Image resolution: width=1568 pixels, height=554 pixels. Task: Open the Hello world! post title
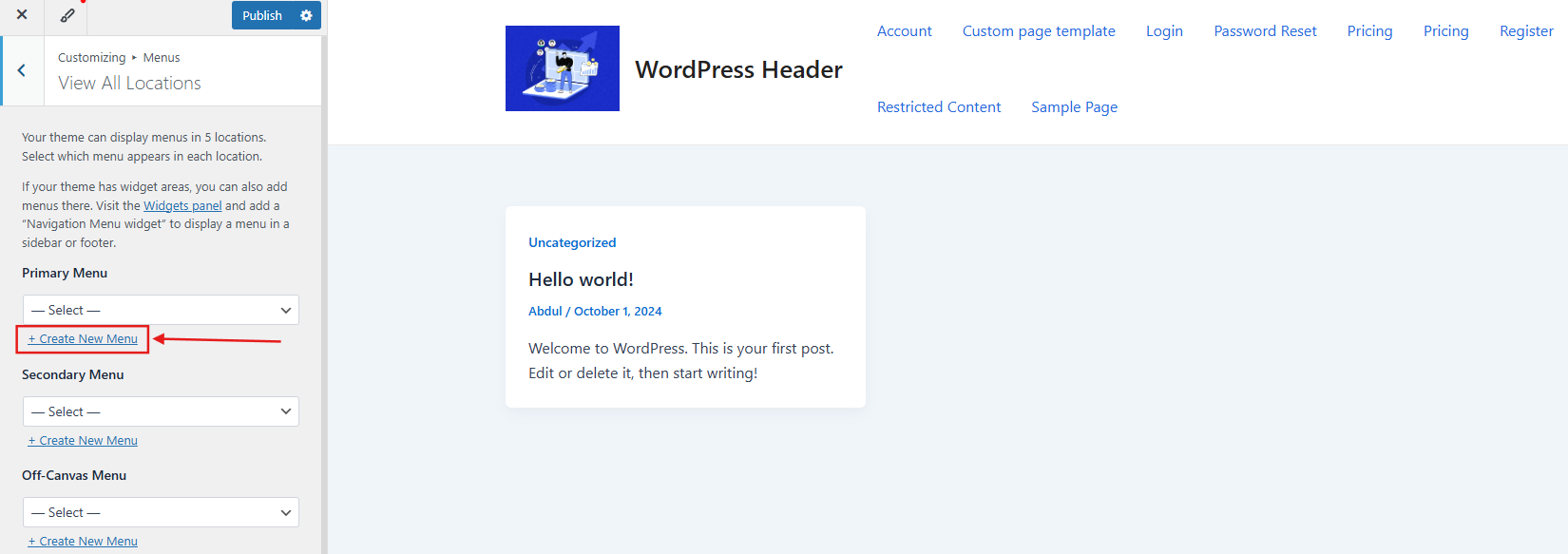coord(581,279)
